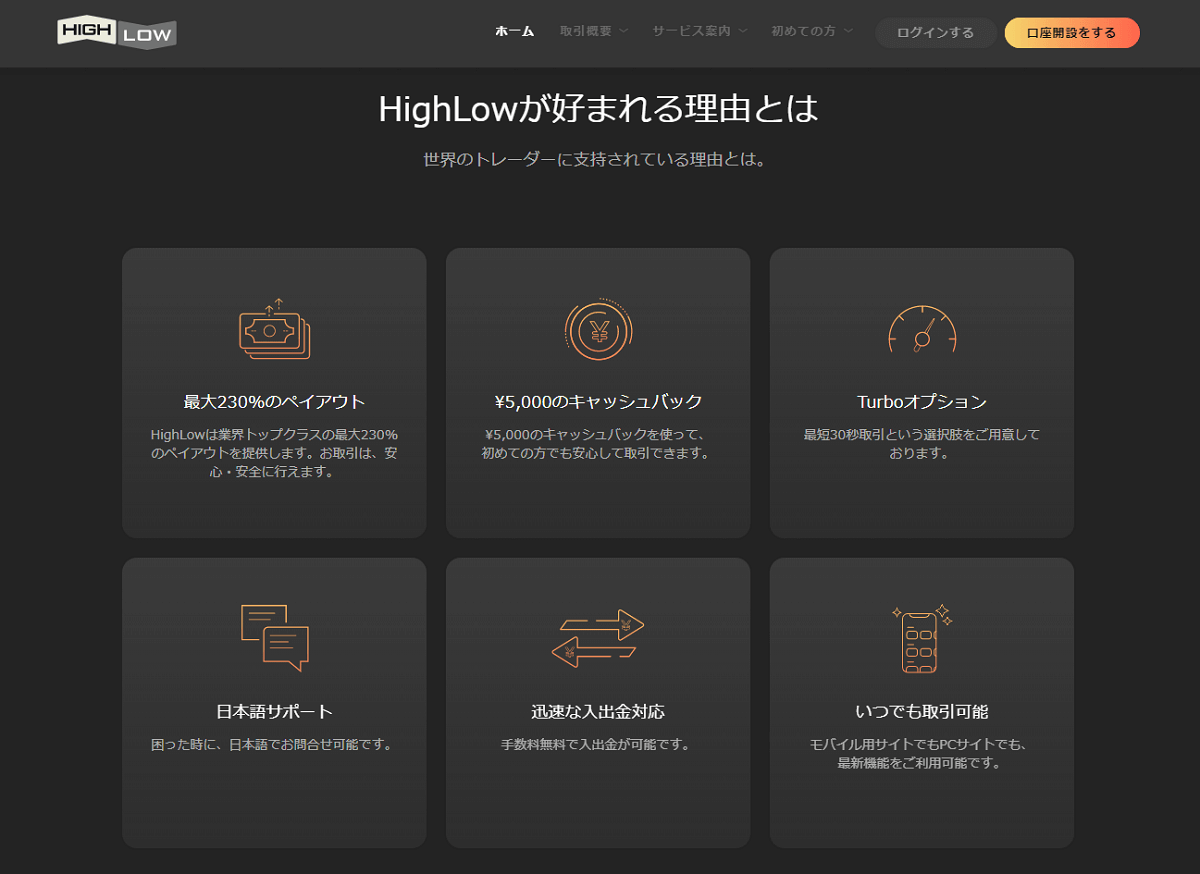
Task: Open the サービス案内 menu
Action: [x=691, y=31]
